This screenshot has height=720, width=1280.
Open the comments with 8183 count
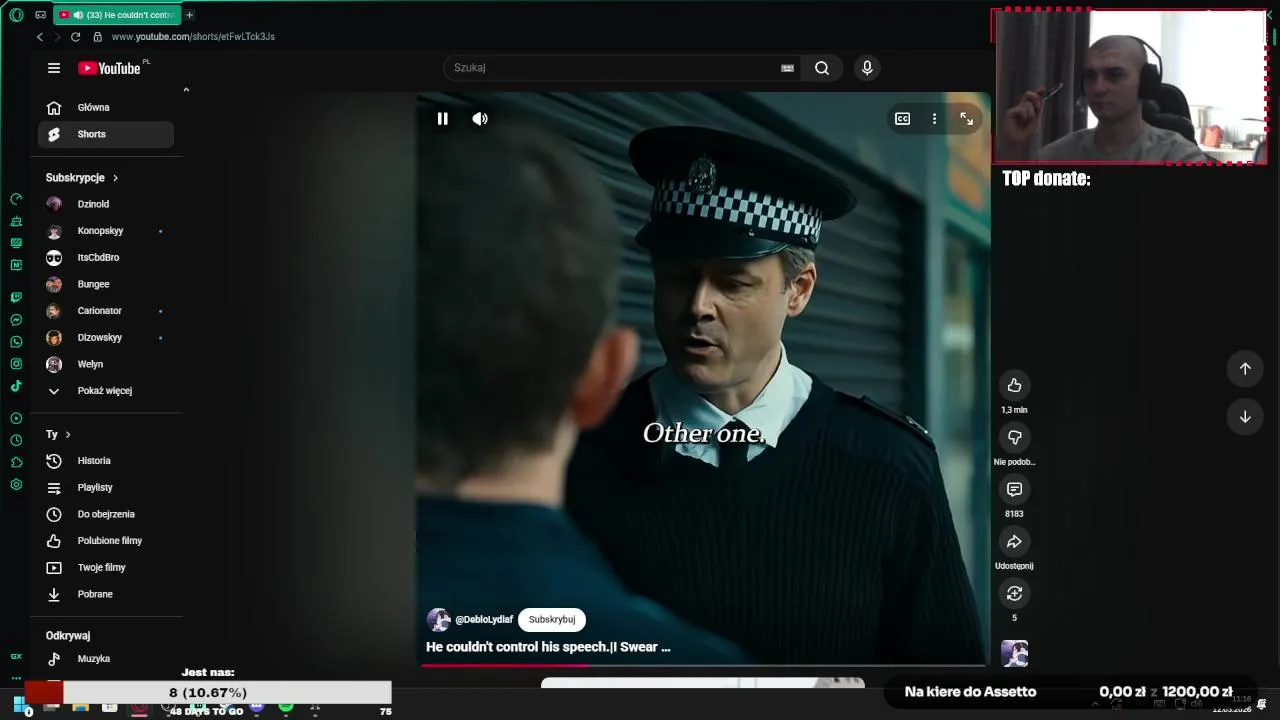pos(1014,489)
